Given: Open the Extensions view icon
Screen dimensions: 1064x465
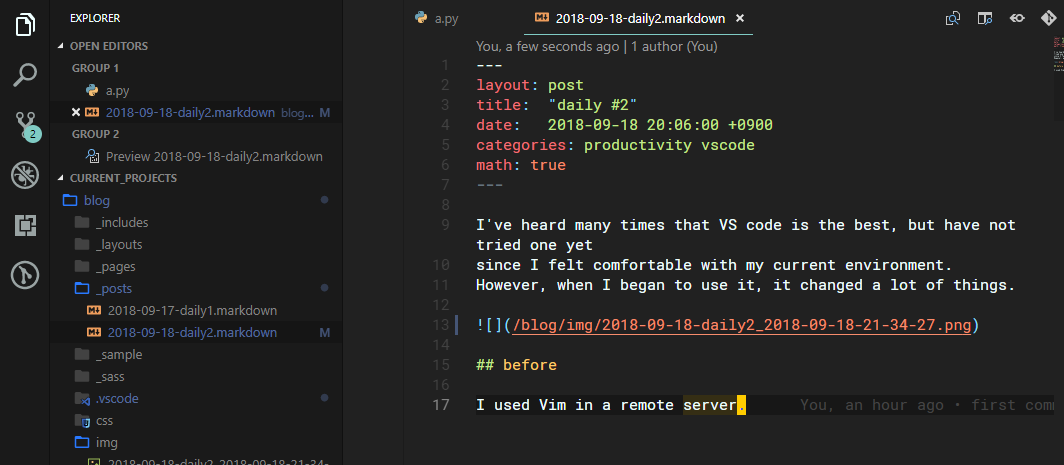Looking at the screenshot, I should 25,225.
